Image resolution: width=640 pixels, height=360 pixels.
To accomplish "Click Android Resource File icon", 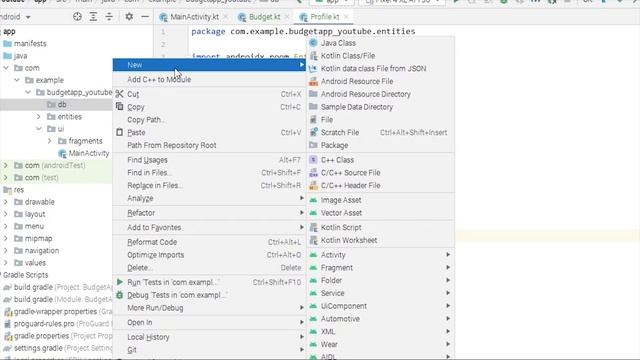I will click(313, 81).
